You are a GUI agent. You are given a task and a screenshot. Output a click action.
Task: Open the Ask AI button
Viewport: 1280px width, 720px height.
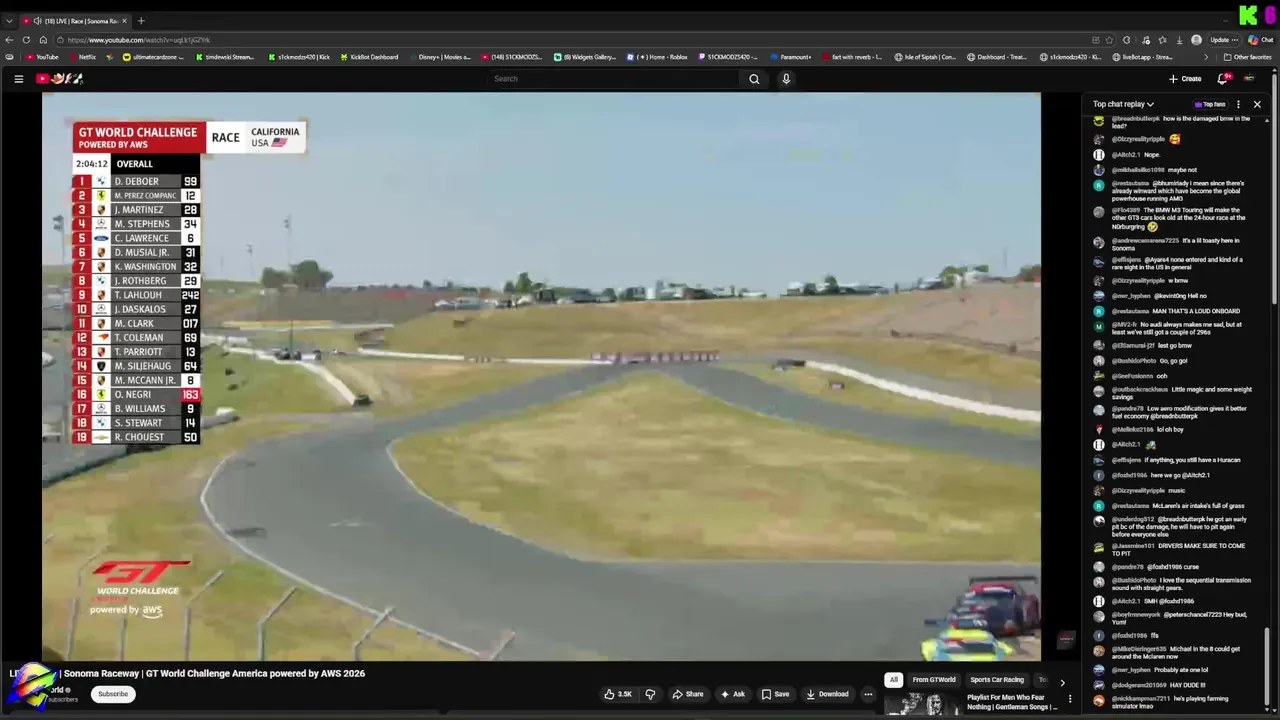click(x=733, y=694)
